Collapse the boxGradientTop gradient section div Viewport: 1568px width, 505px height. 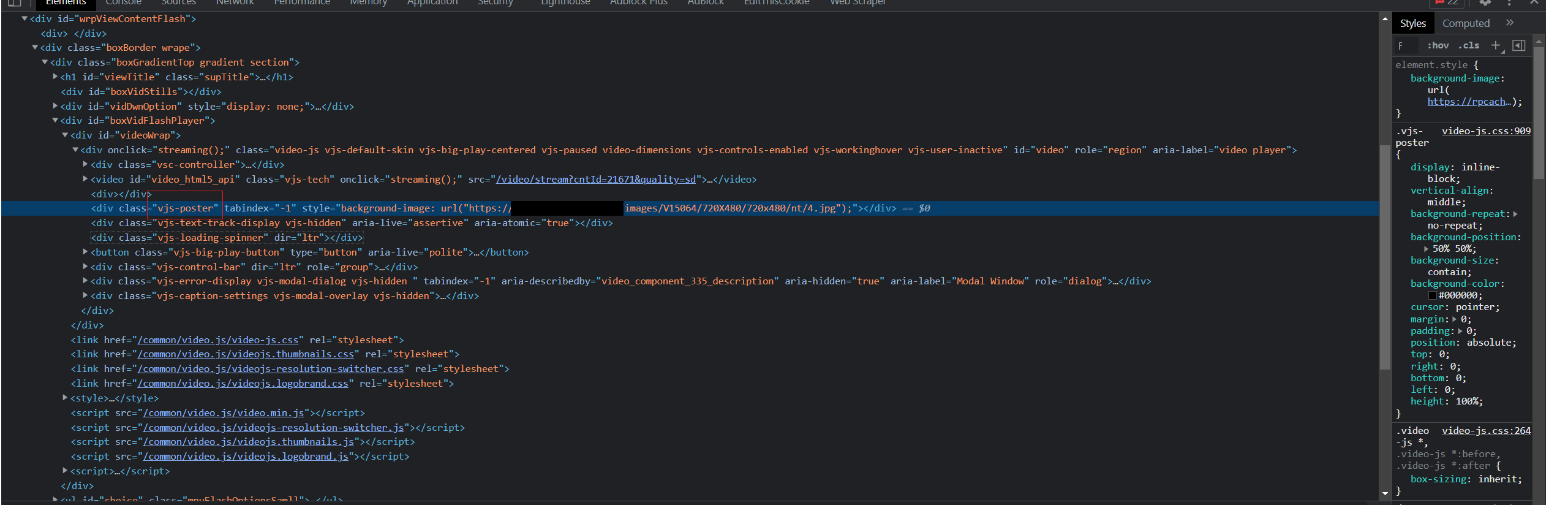point(45,62)
